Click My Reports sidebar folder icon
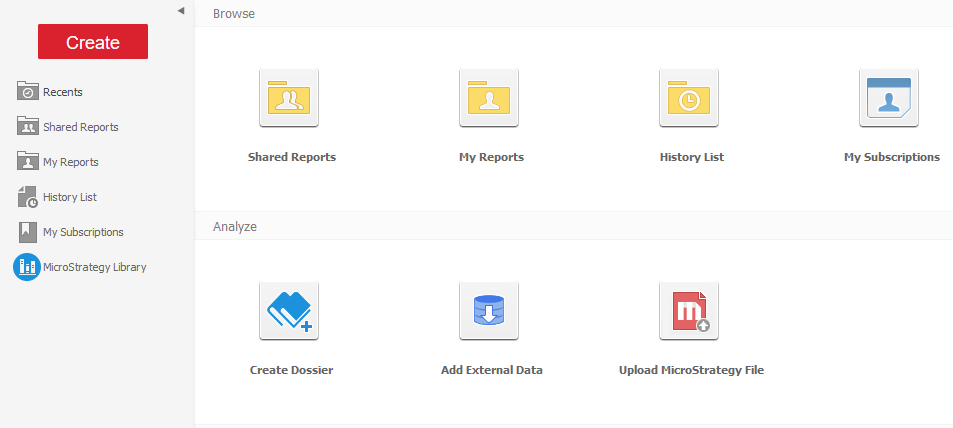This screenshot has width=953, height=428. (x=28, y=161)
